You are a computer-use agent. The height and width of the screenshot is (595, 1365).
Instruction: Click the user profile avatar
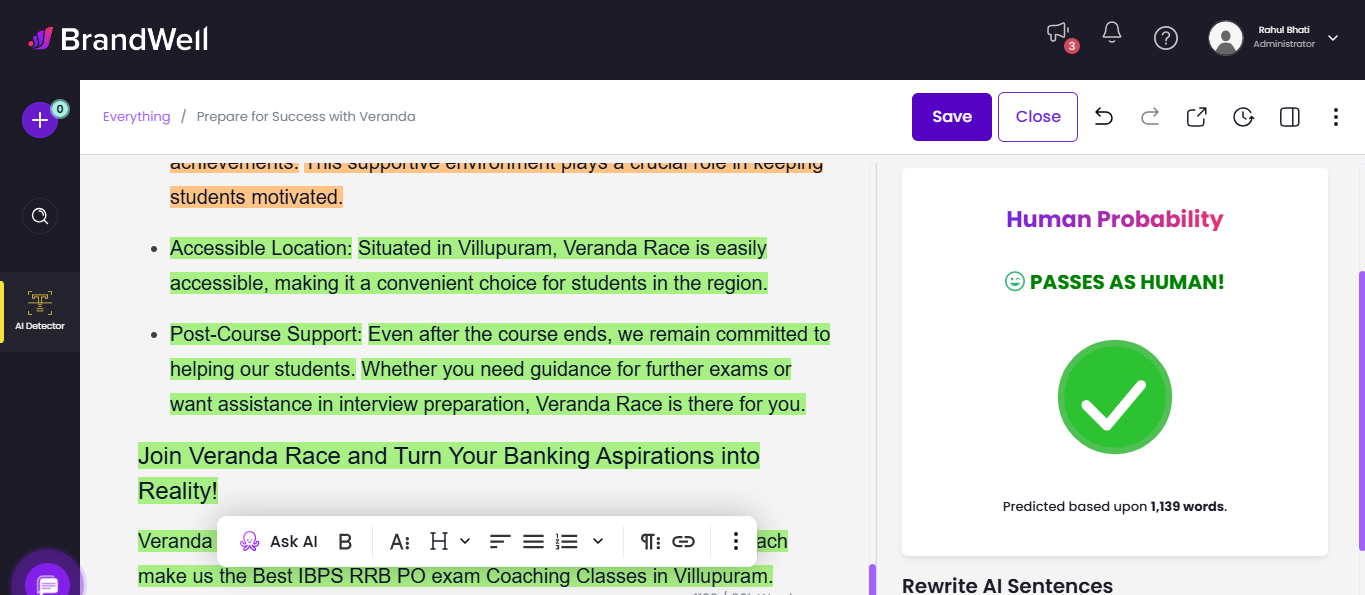1226,38
